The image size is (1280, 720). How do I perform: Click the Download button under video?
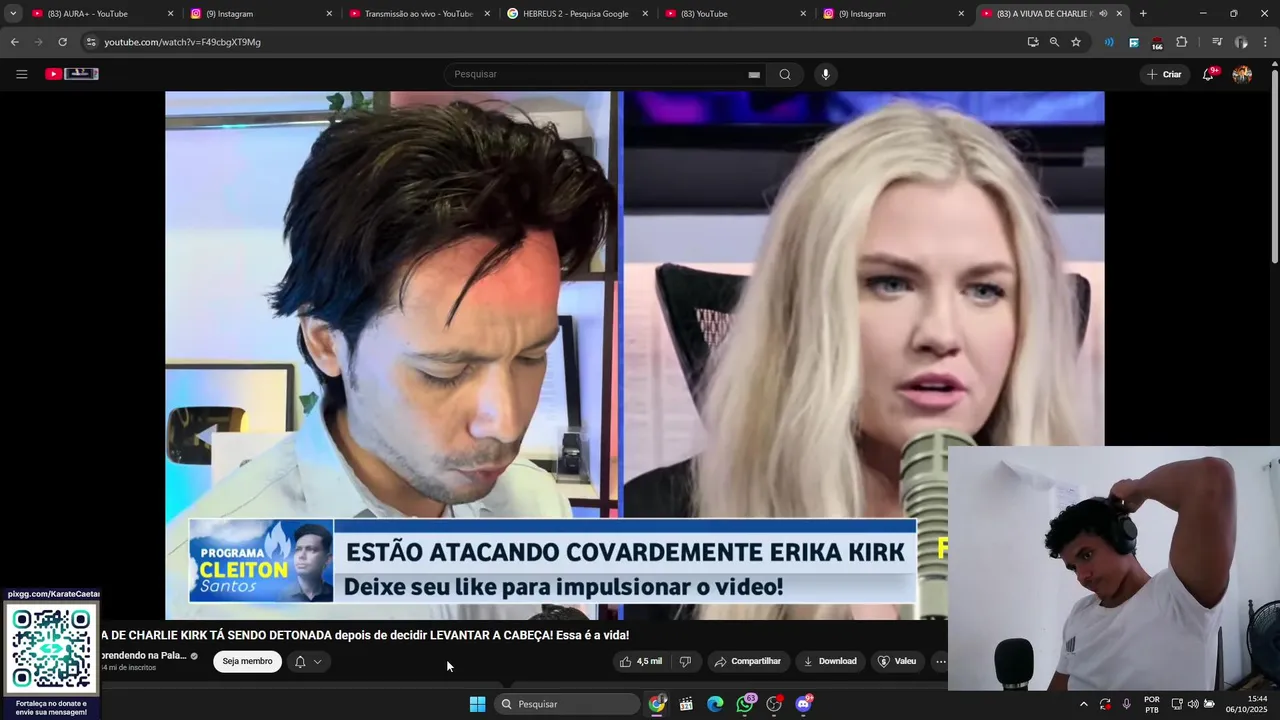(829, 661)
